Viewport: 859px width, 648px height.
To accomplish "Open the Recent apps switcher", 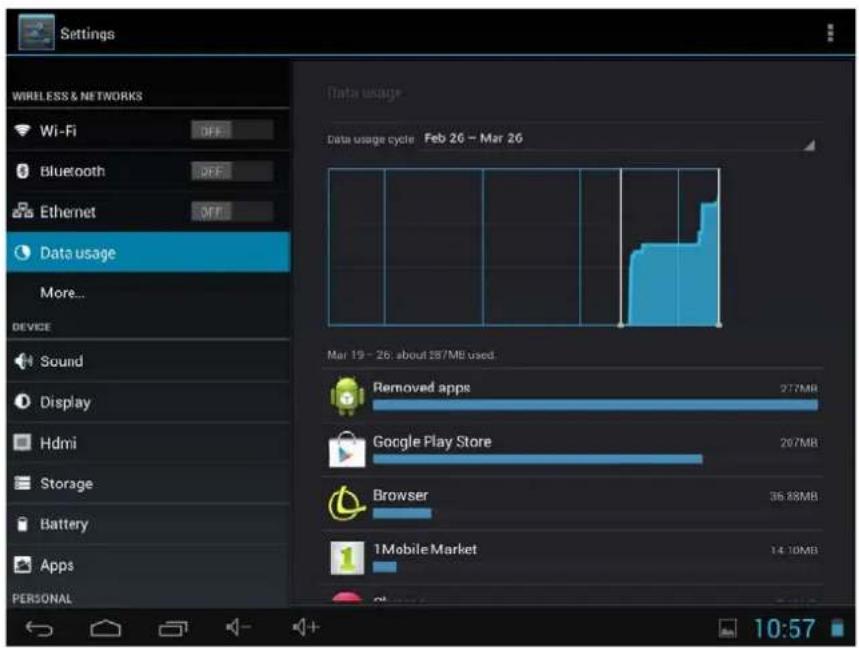I will tap(173, 628).
